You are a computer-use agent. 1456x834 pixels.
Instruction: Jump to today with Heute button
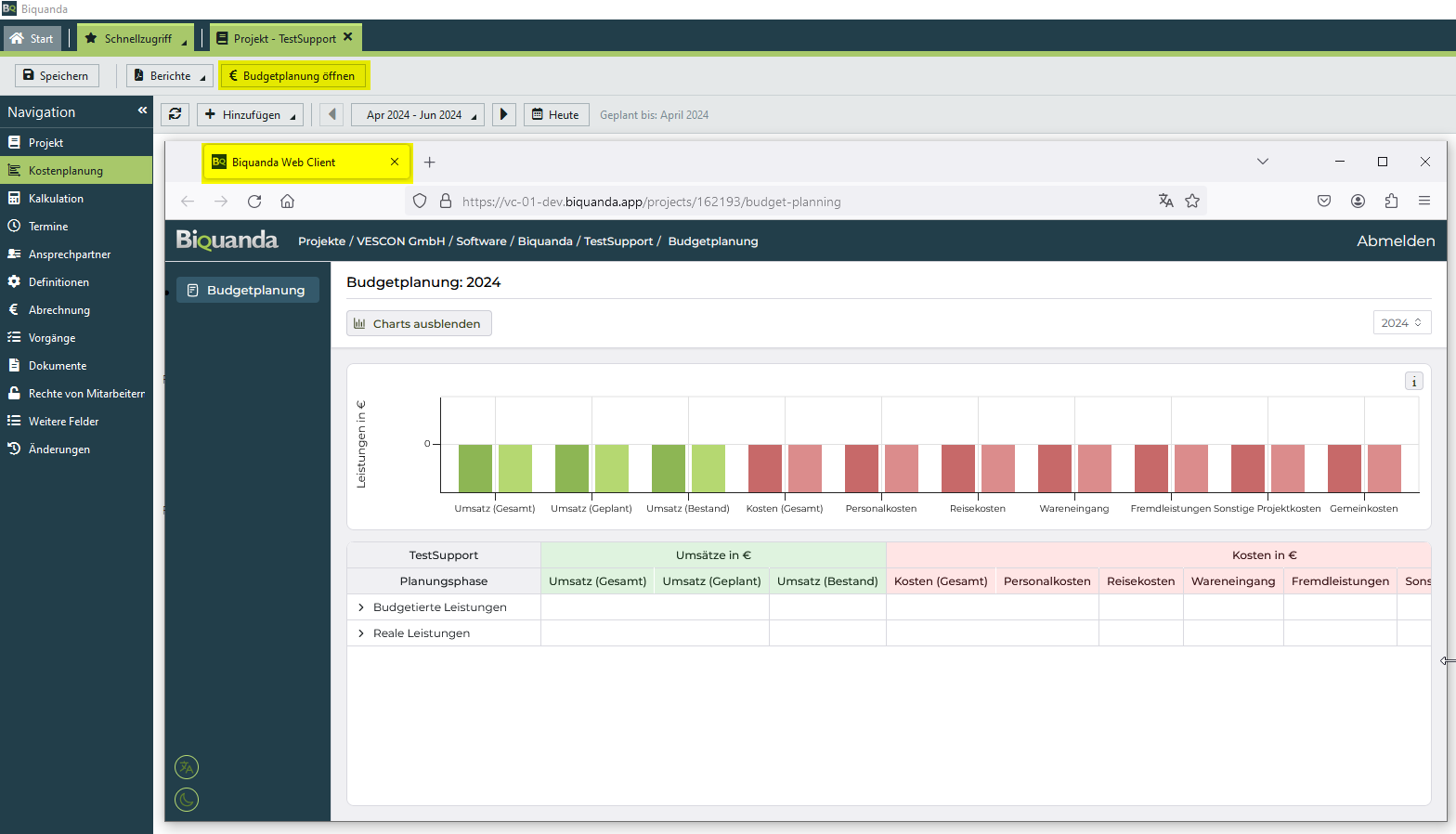tap(556, 114)
